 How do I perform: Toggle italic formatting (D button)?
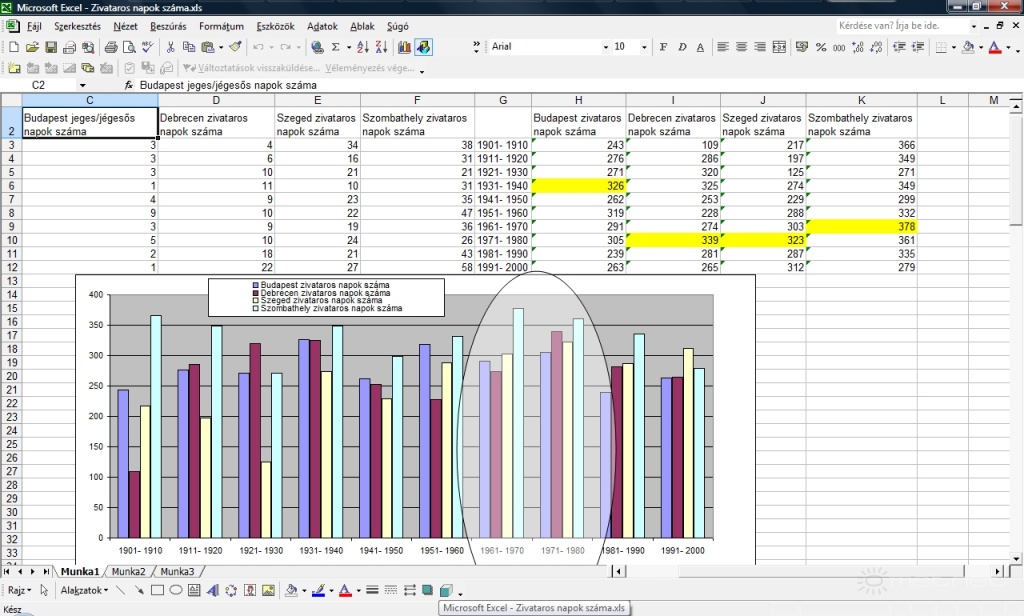point(681,47)
